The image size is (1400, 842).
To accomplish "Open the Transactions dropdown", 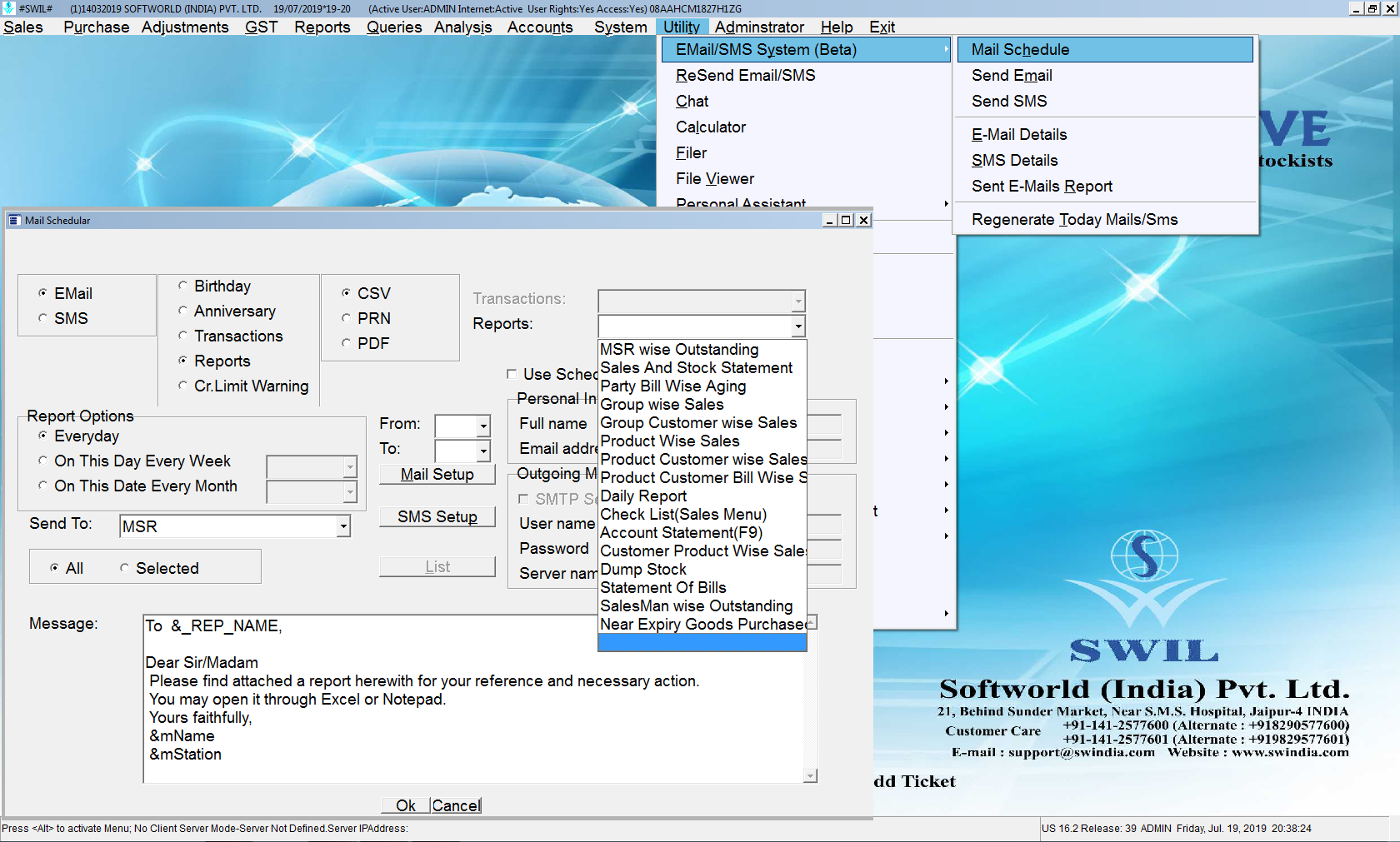I will tap(798, 301).
